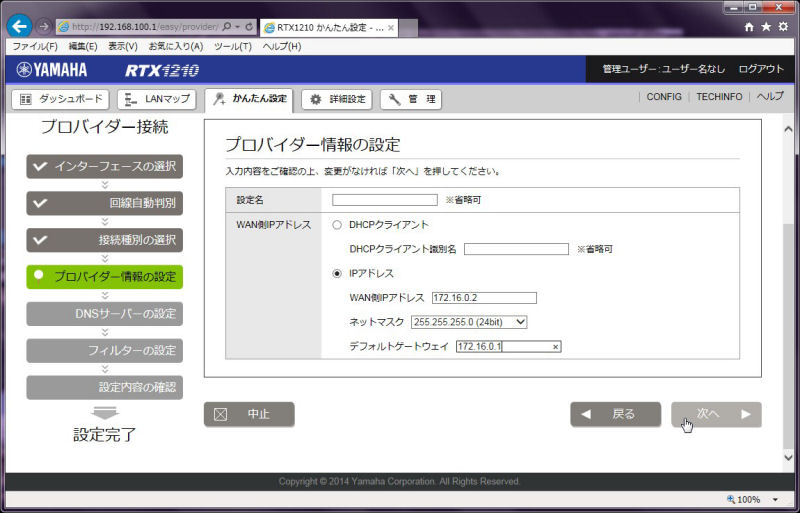Click the zoom magnifier icon in status bar
This screenshot has width=800, height=513.
[x=731, y=499]
